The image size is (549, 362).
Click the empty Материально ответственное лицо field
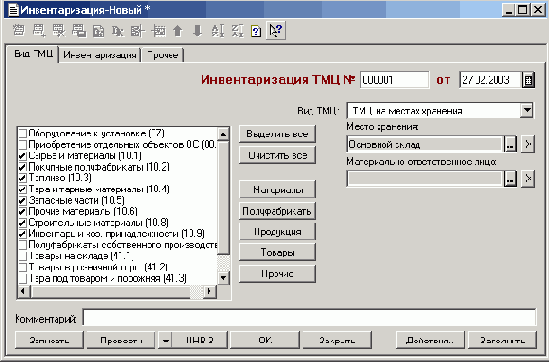[x=425, y=179]
